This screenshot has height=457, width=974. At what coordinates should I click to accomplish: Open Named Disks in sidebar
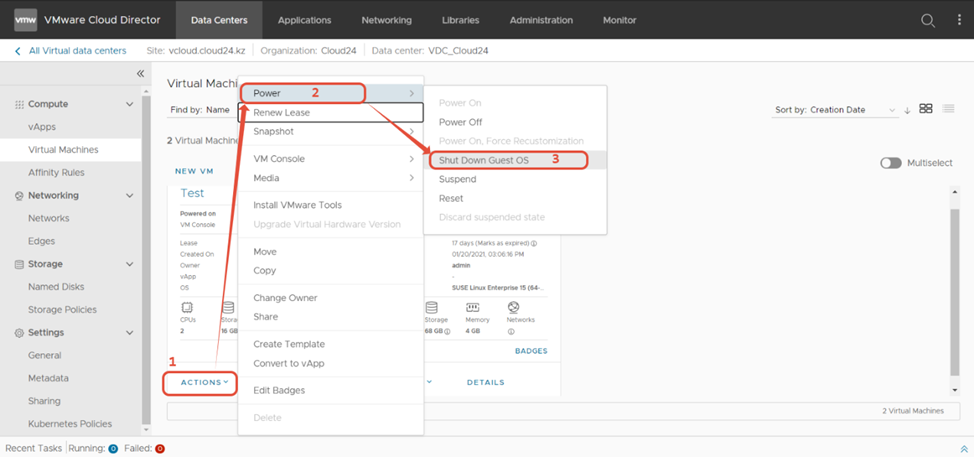(x=57, y=287)
